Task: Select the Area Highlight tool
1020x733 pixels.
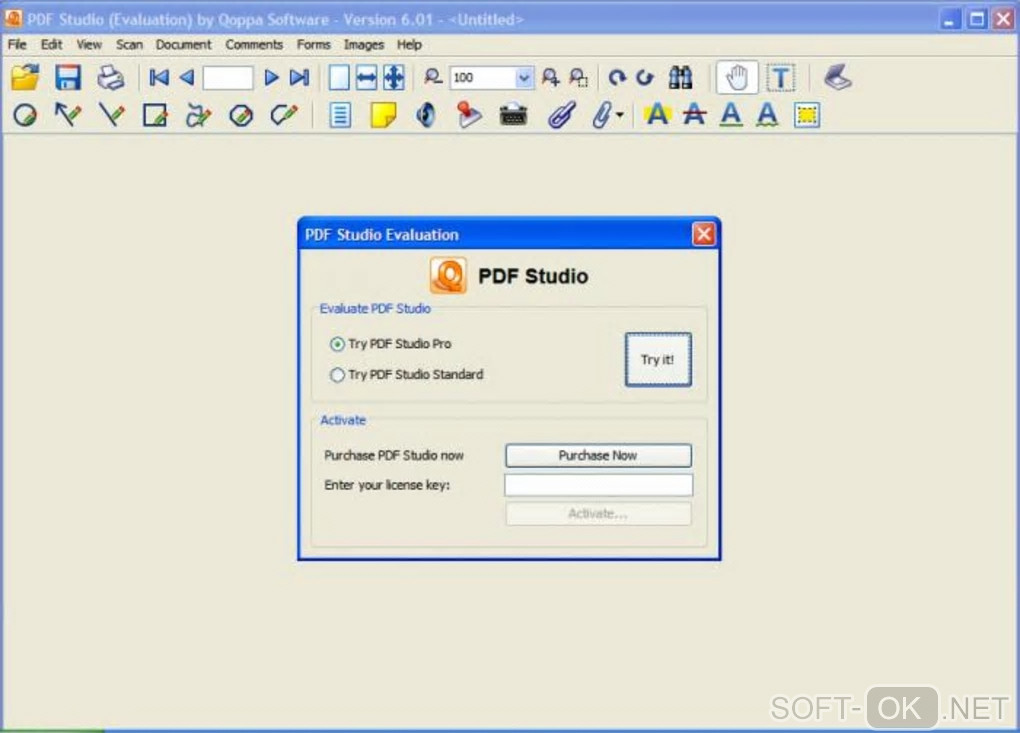Action: point(807,116)
